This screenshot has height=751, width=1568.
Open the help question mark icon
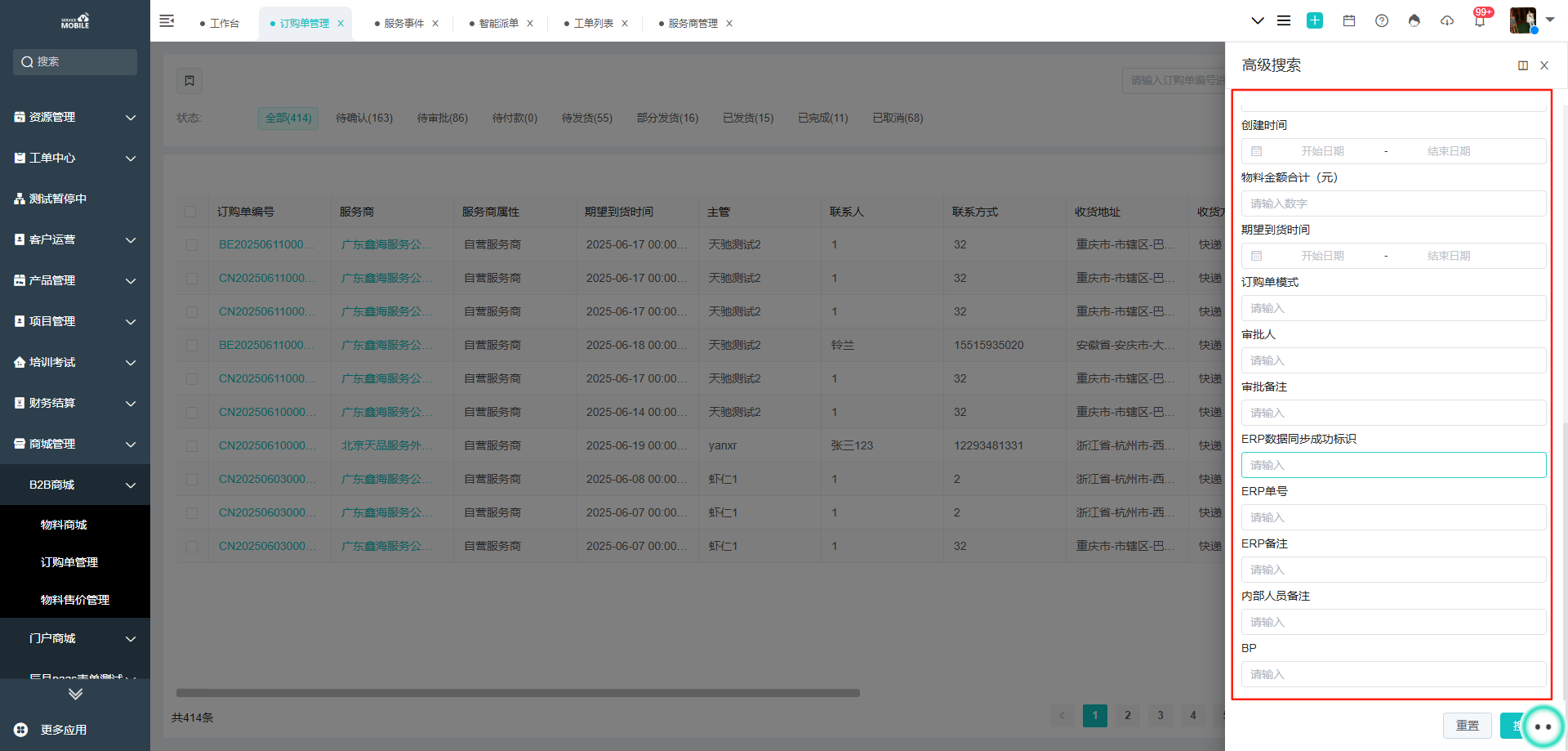(x=1382, y=20)
